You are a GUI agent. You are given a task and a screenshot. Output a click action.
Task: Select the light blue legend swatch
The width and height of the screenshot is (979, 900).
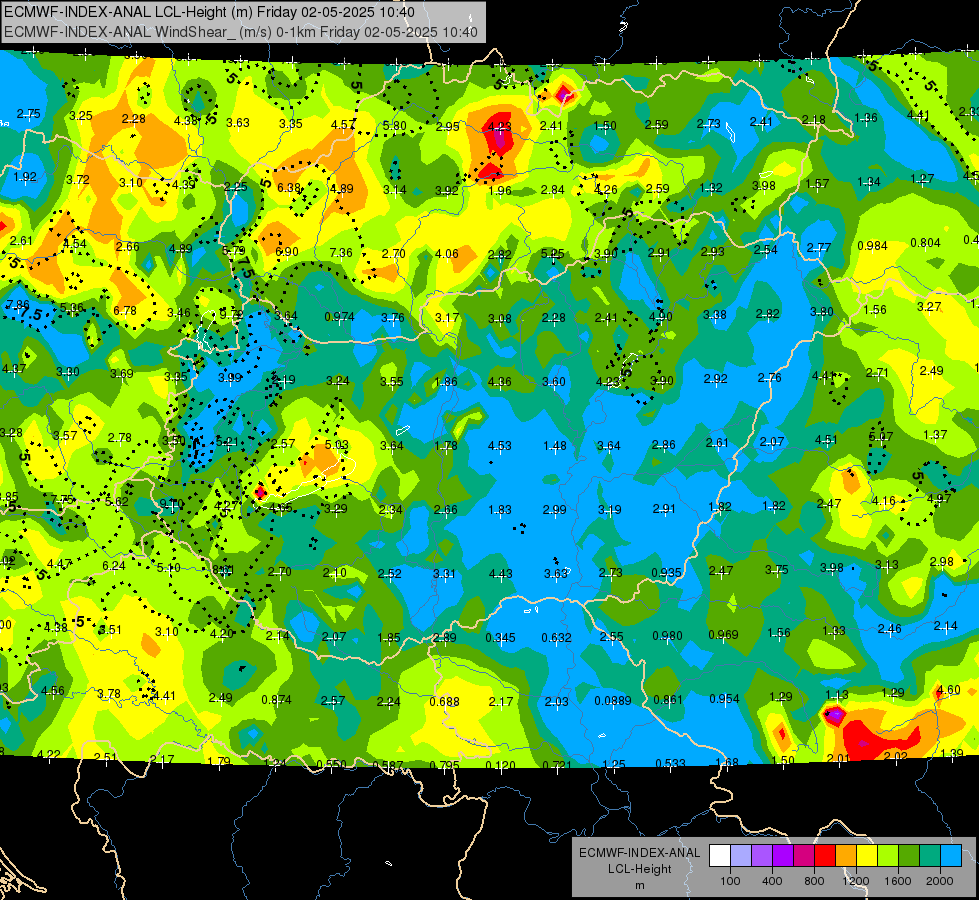[x=951, y=855]
